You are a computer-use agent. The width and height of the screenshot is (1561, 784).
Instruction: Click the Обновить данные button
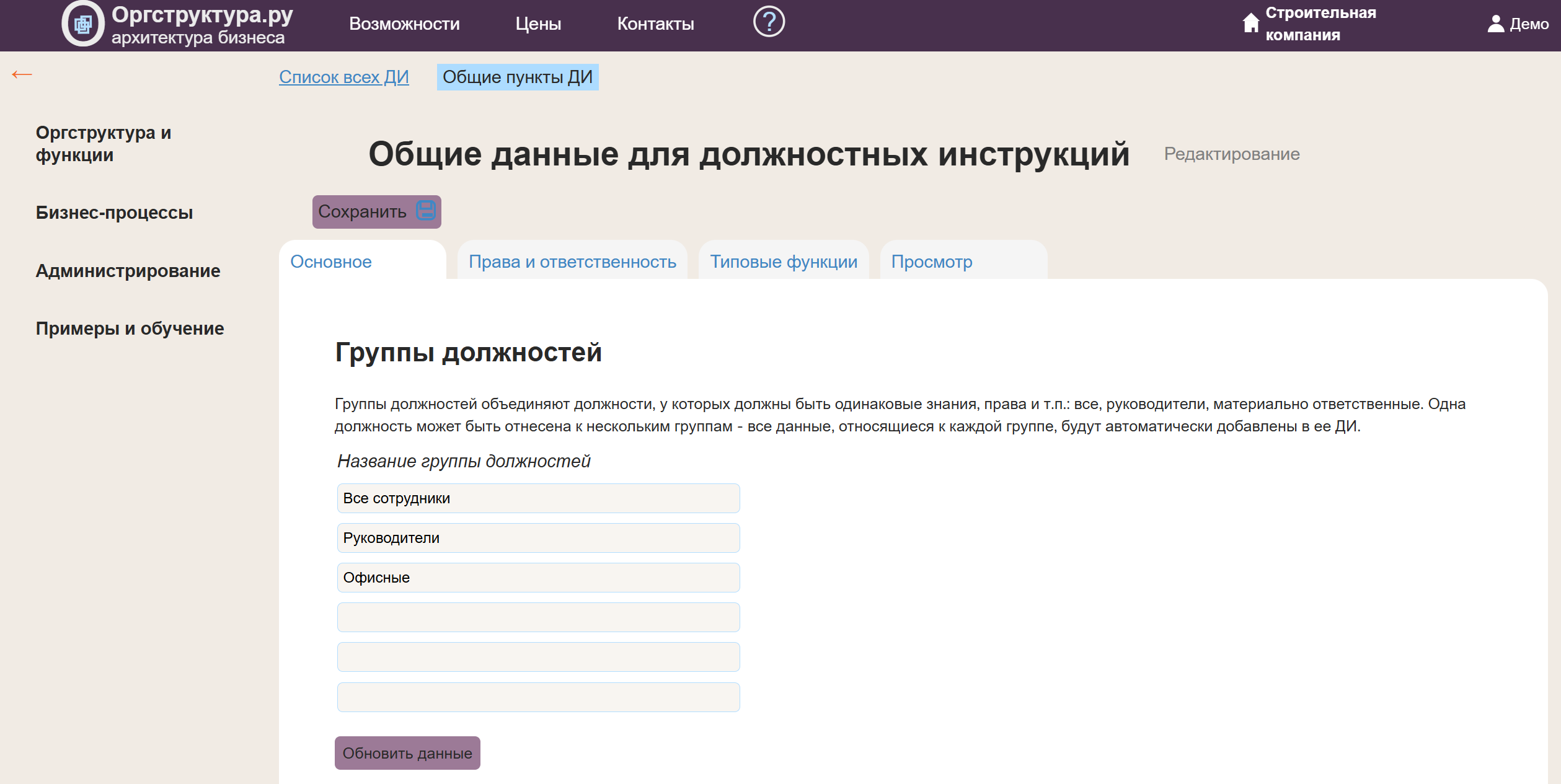coord(407,753)
